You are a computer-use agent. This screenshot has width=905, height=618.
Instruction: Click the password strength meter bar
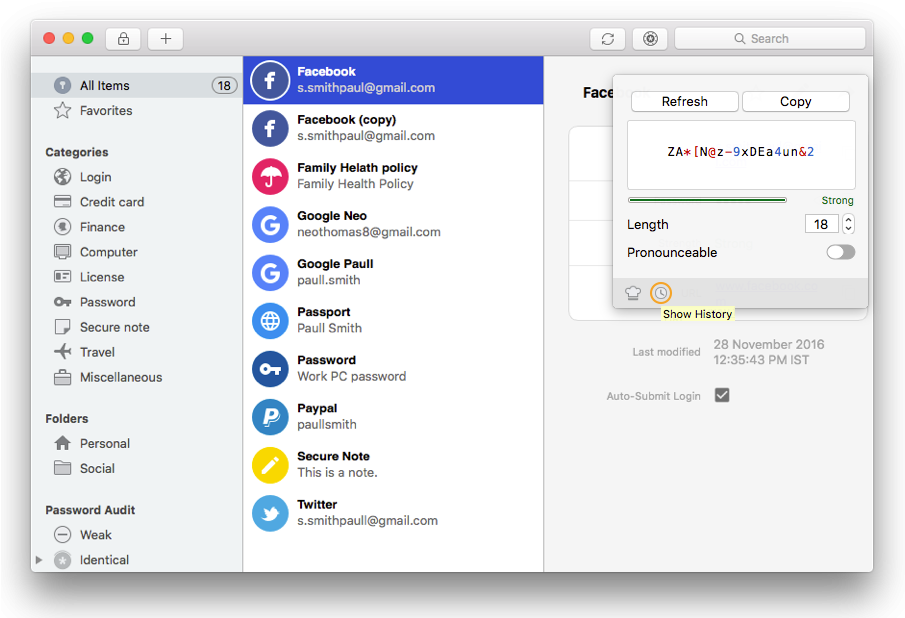click(707, 200)
